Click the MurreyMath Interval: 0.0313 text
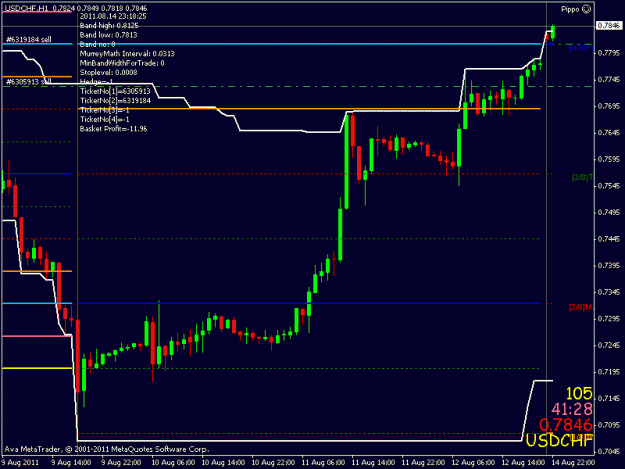 (127, 54)
